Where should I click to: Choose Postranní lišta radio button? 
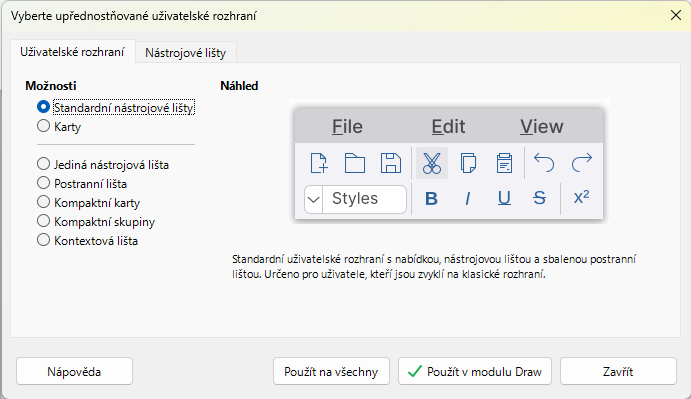82,183
